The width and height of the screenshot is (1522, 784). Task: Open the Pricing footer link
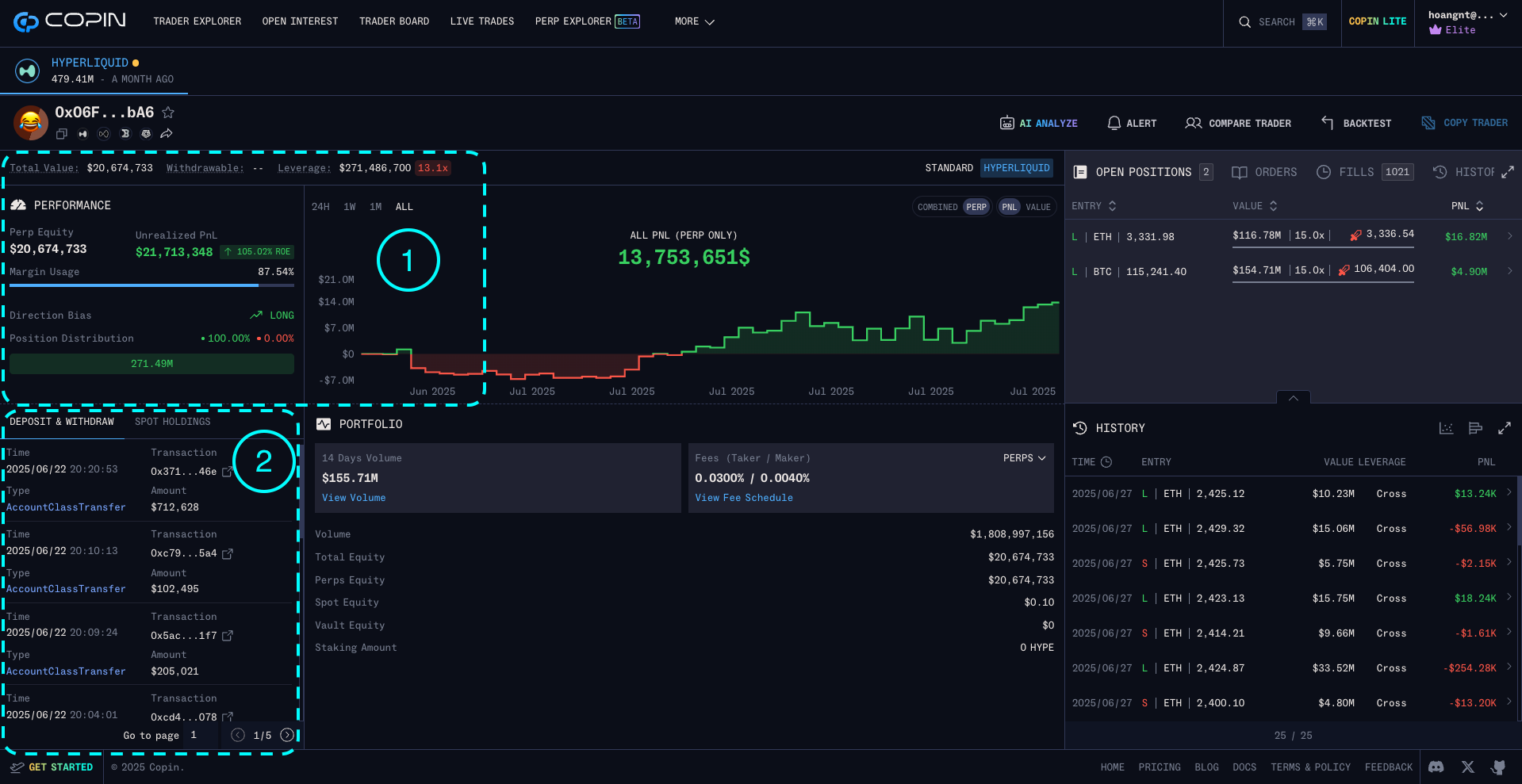click(x=1160, y=767)
